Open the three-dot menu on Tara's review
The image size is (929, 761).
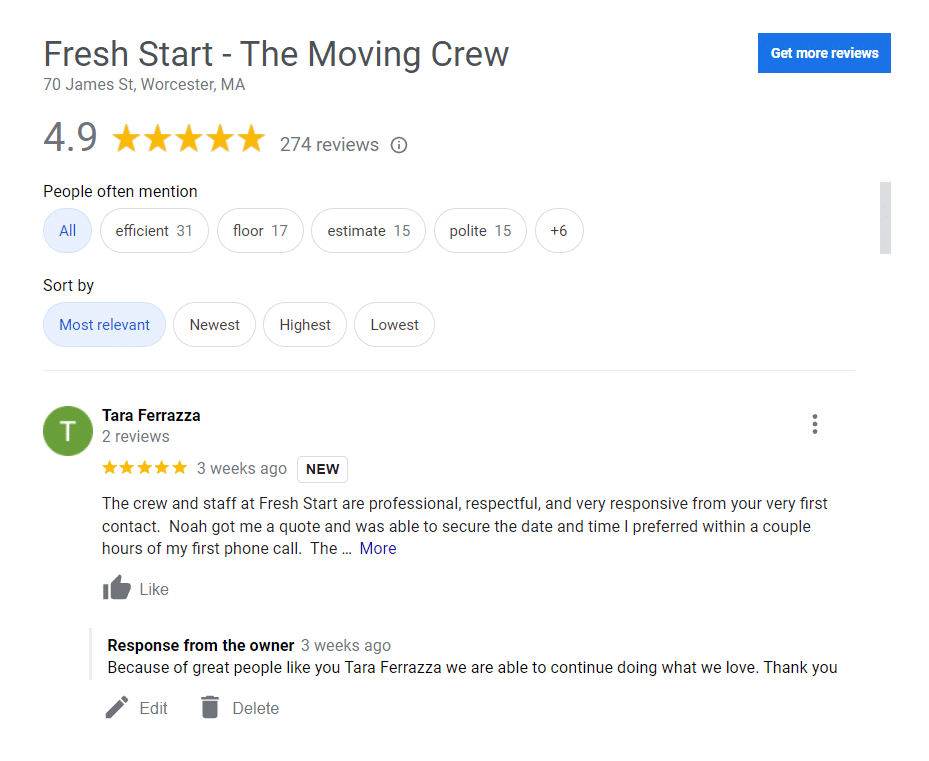click(x=815, y=424)
